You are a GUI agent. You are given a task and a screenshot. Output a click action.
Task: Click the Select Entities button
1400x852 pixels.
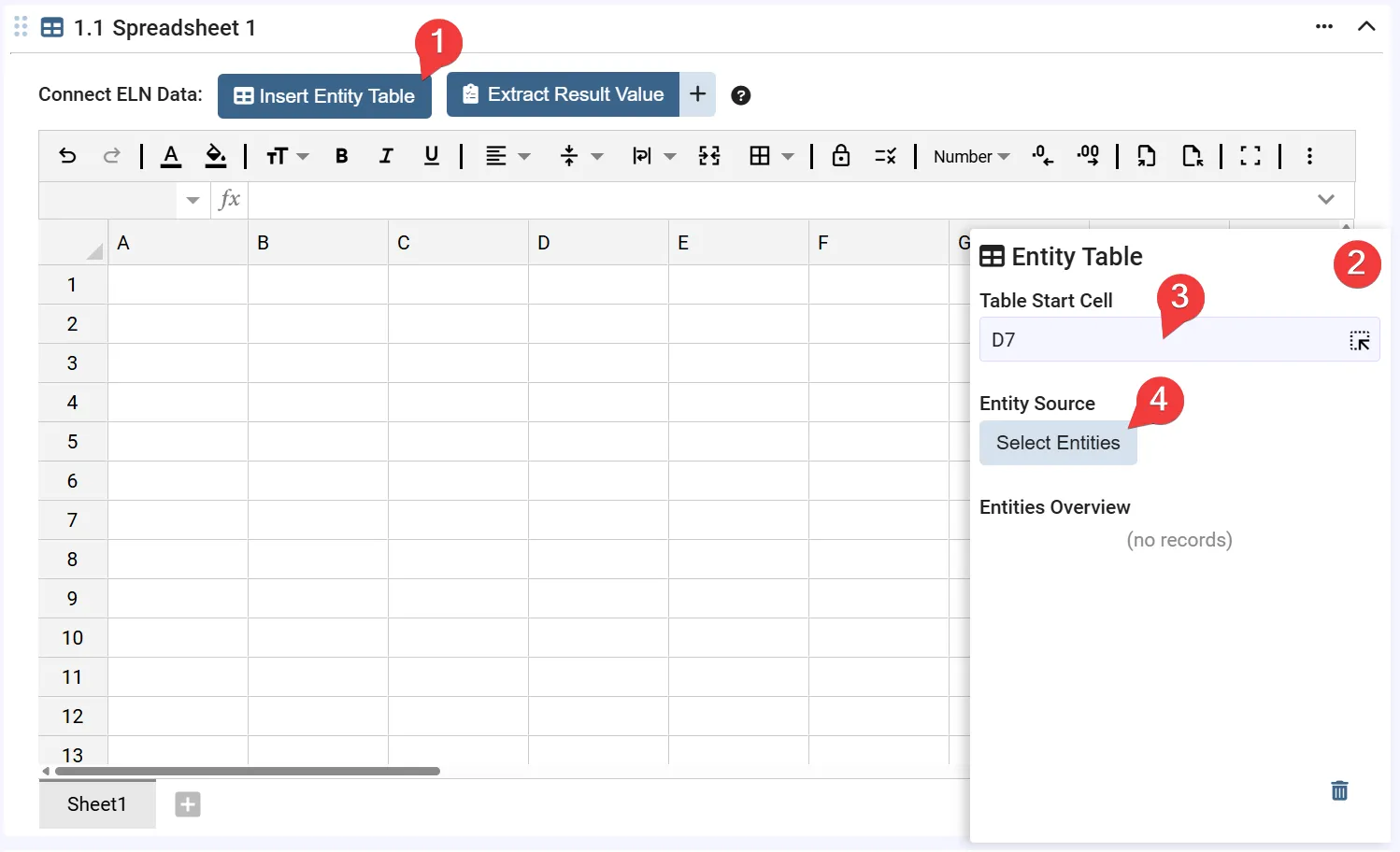tap(1057, 443)
